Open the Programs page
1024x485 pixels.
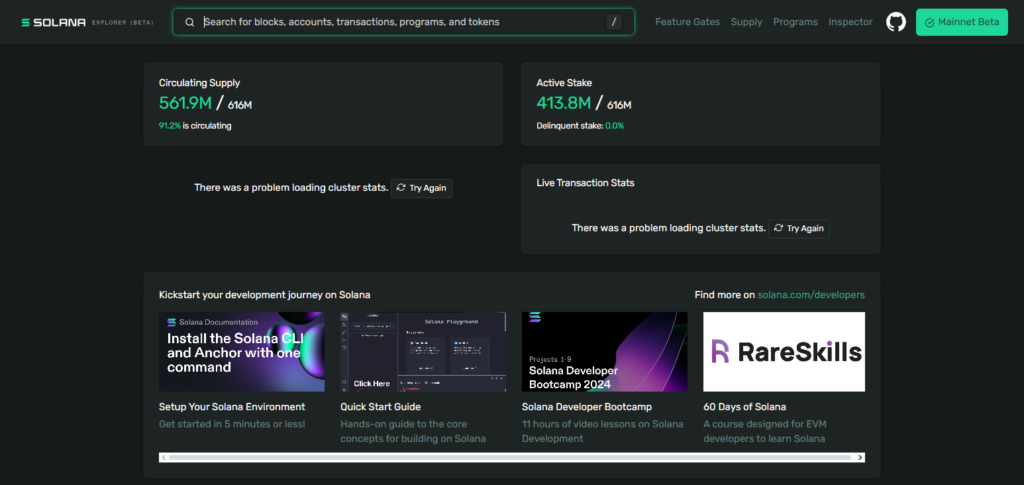pos(795,22)
